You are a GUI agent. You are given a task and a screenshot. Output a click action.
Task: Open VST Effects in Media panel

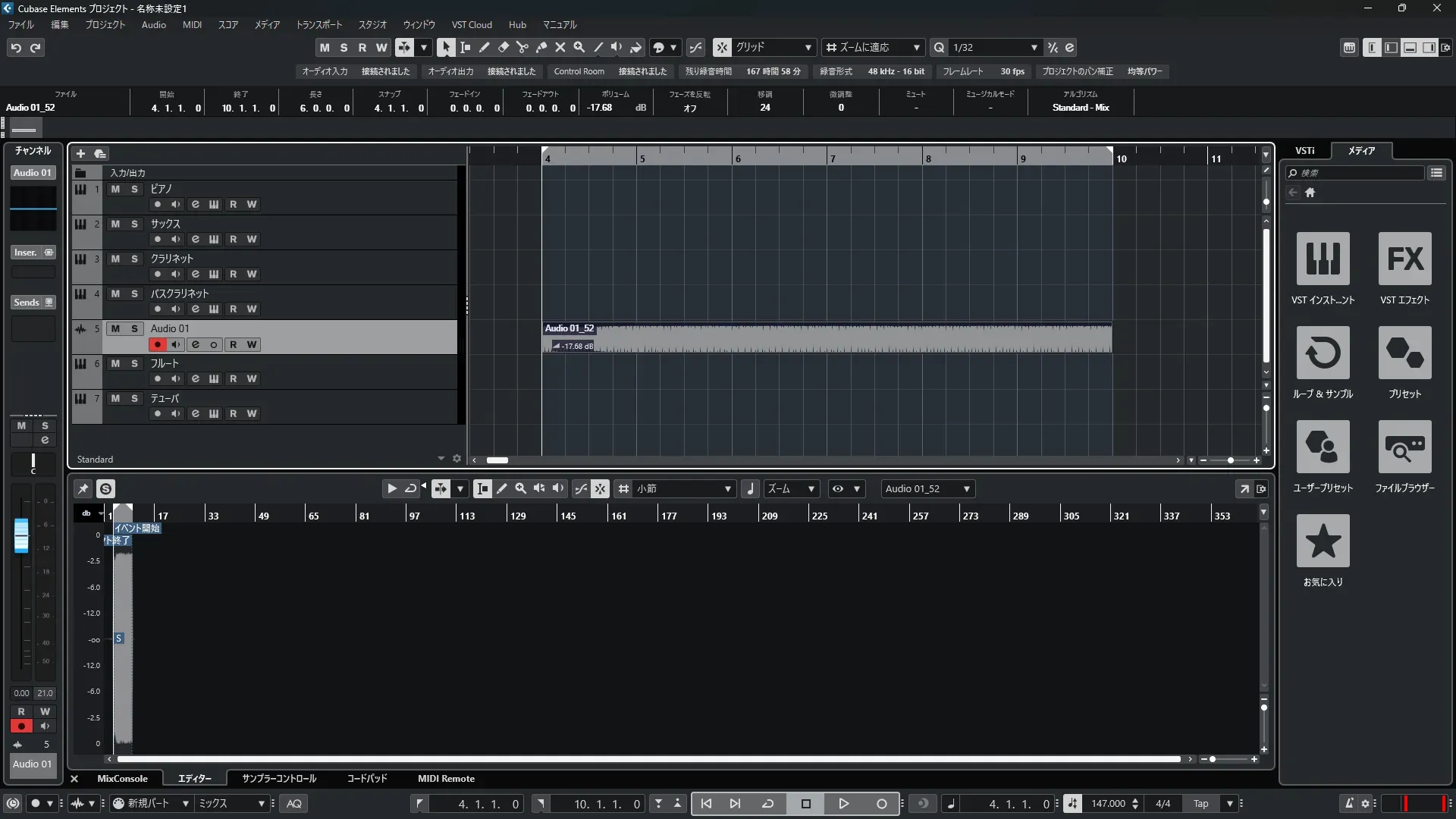[x=1404, y=259]
